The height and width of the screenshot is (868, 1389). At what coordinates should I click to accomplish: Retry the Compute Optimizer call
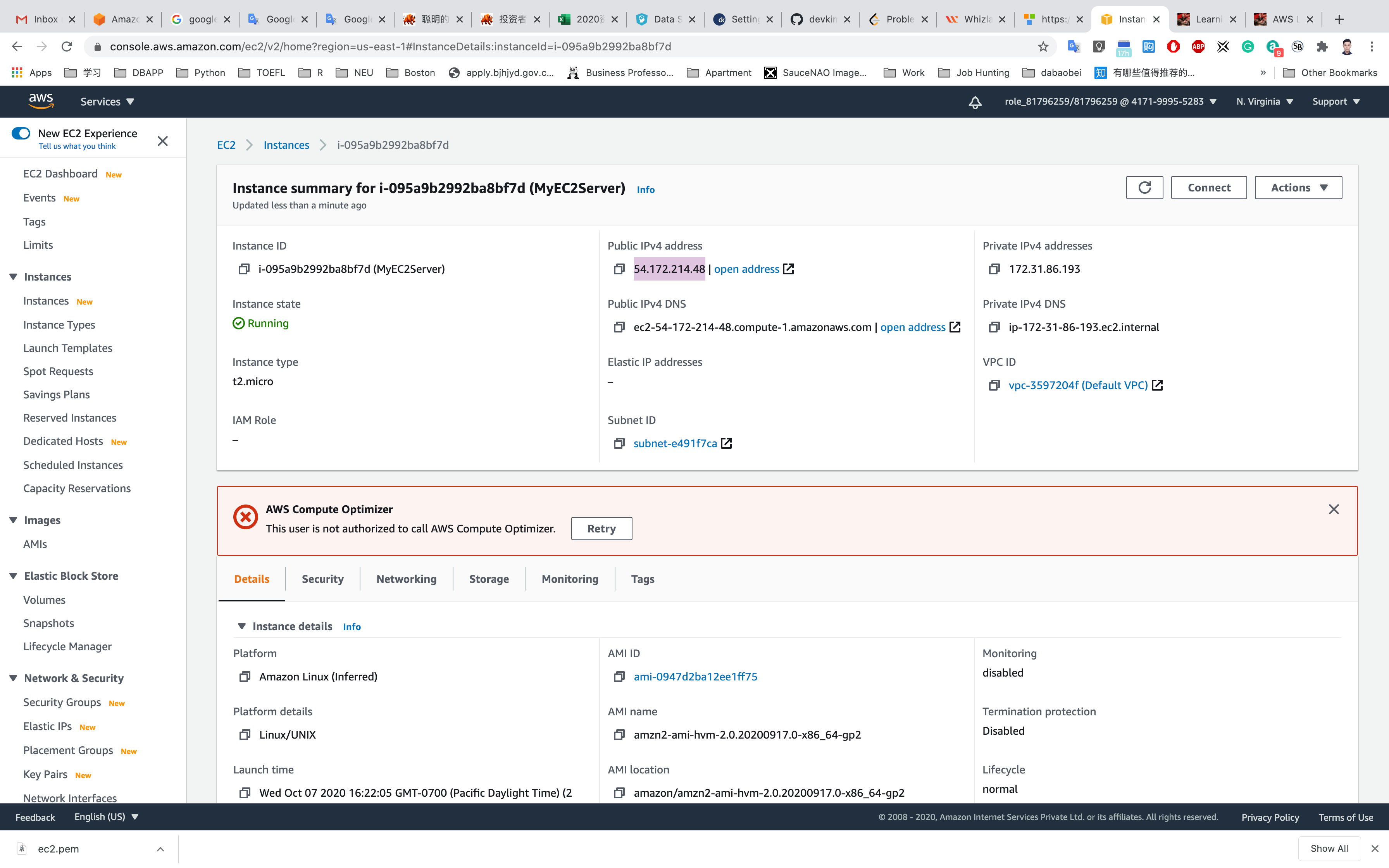coord(601,529)
